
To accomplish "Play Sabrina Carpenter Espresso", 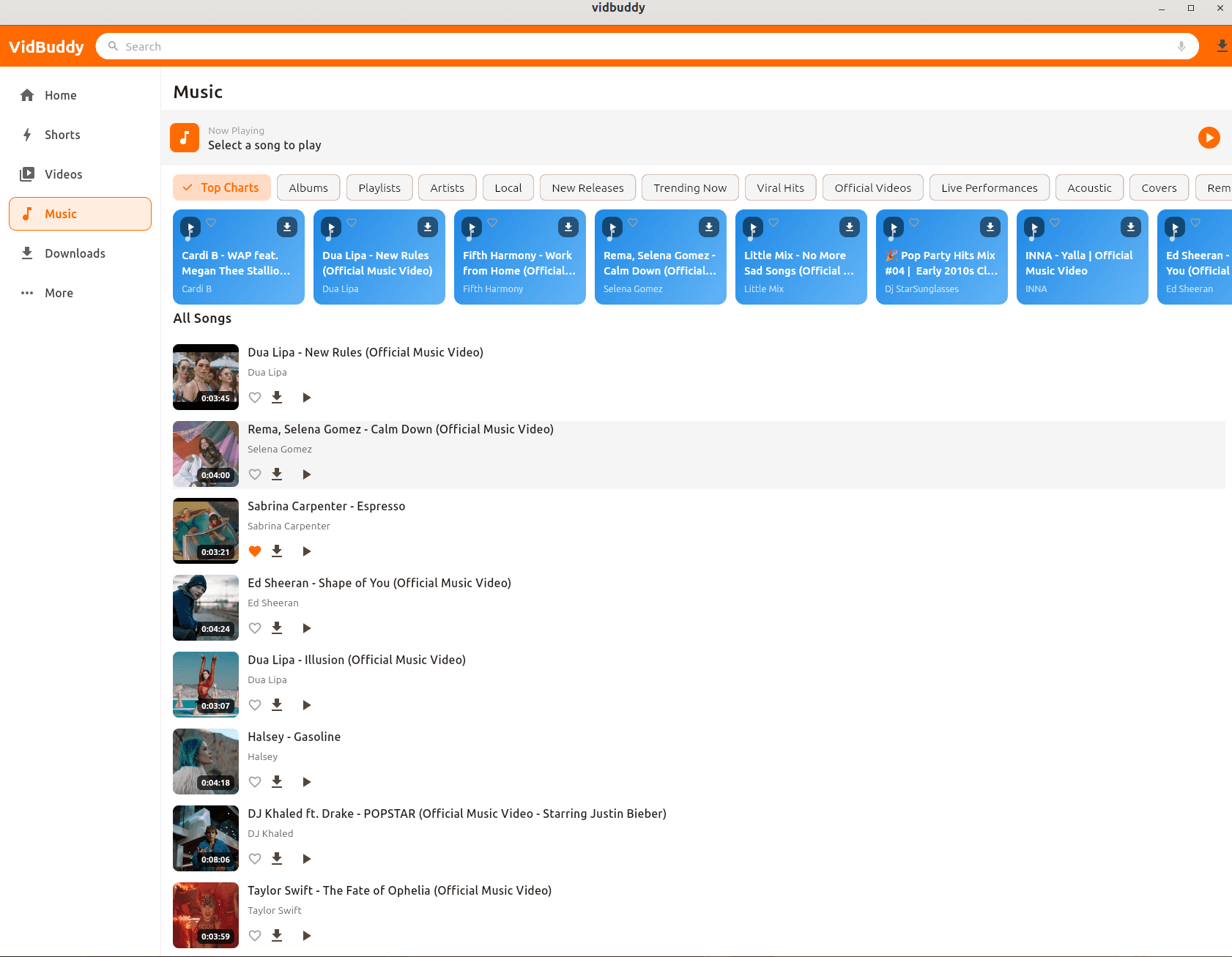I will (306, 551).
